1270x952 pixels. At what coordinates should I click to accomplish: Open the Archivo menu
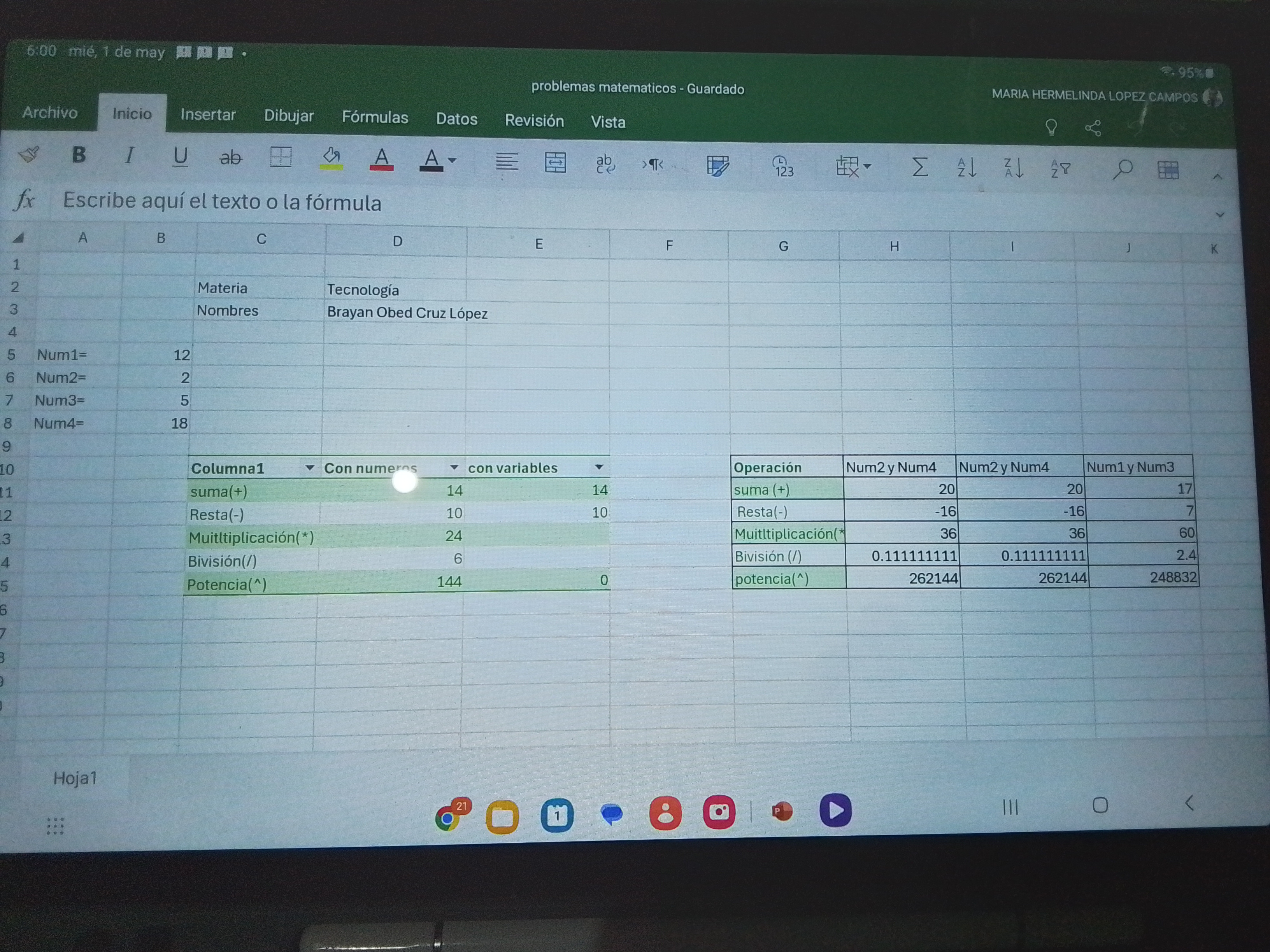tap(50, 112)
